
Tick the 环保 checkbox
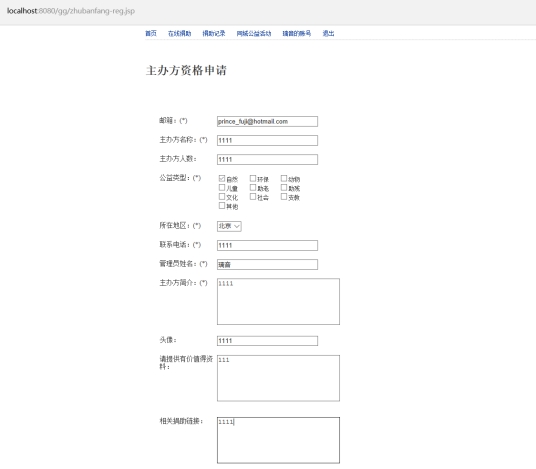(253, 178)
